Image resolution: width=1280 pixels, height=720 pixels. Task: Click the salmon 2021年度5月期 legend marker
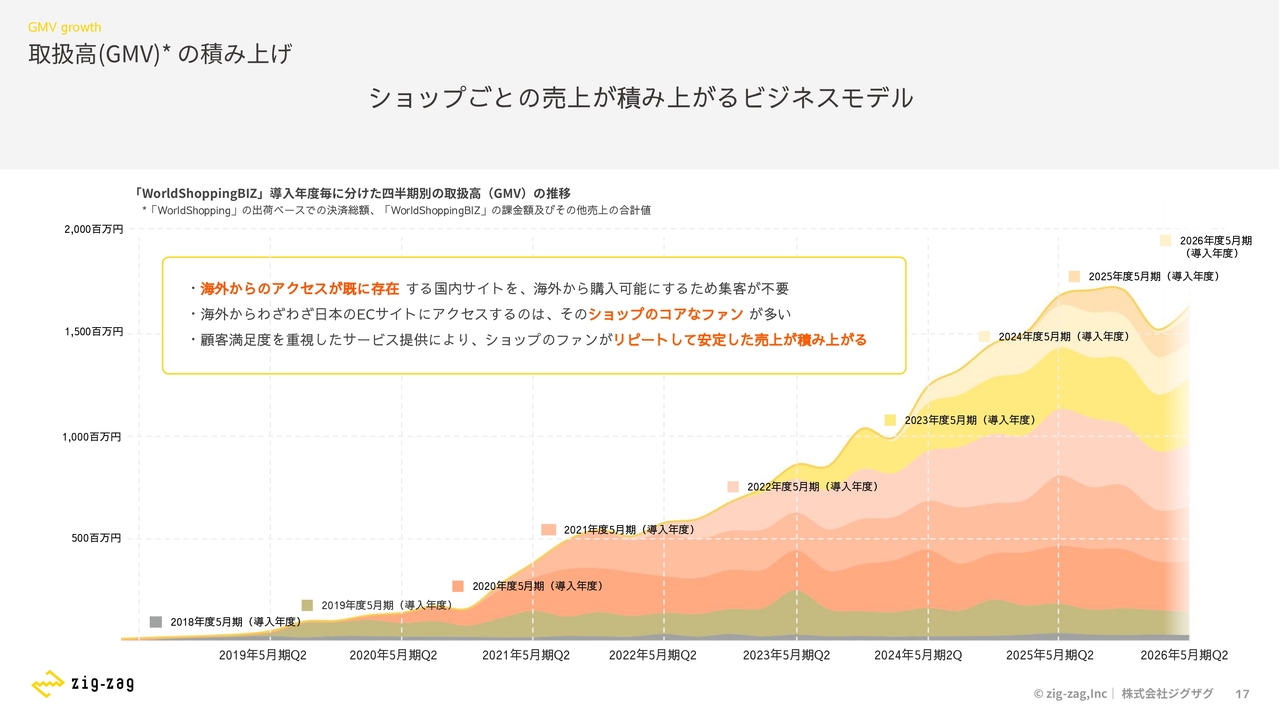point(548,530)
